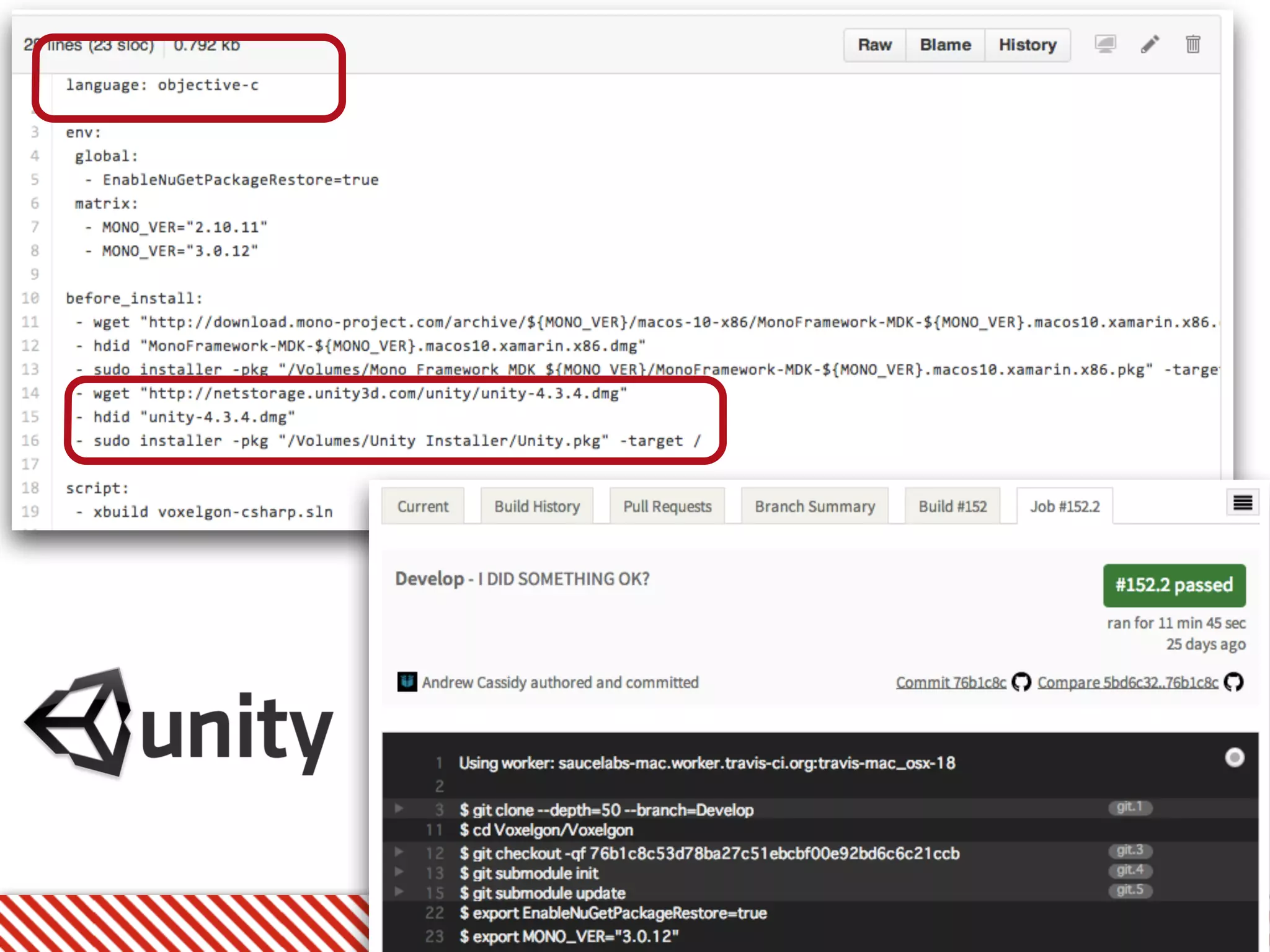Click 'Using worker: saucelabs-mac' log line
This screenshot has height=952, width=1270.
tap(707, 763)
